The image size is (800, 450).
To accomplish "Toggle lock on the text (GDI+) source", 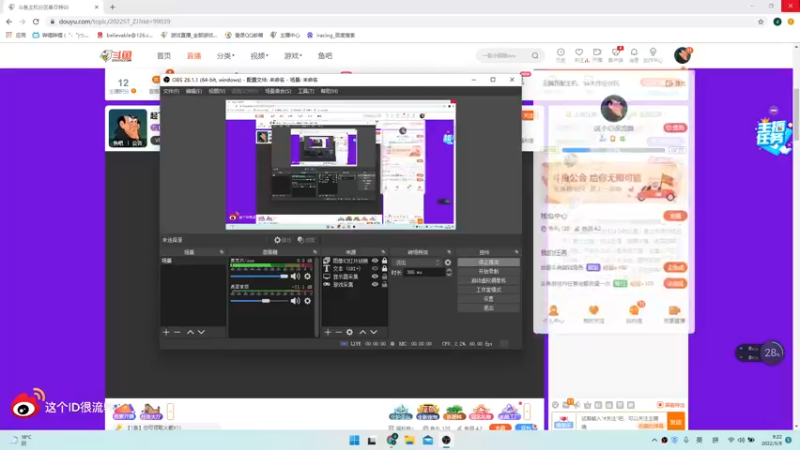I will 385,268.
